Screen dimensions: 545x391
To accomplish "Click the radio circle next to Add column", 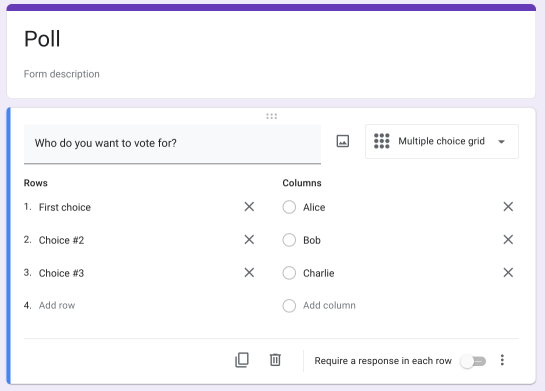I will [289, 306].
